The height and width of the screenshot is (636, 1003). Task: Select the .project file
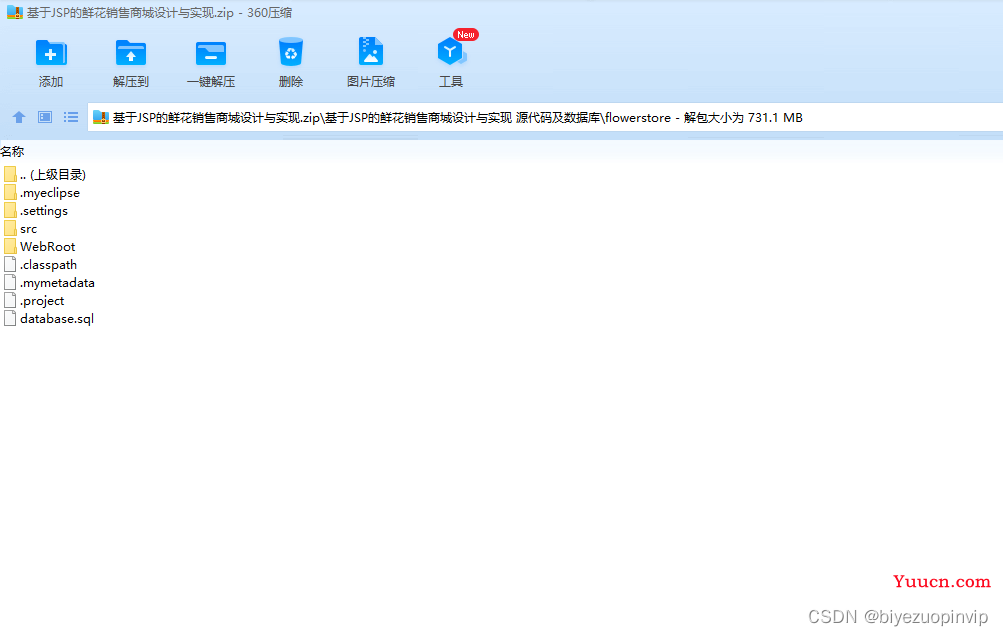[x=34, y=300]
